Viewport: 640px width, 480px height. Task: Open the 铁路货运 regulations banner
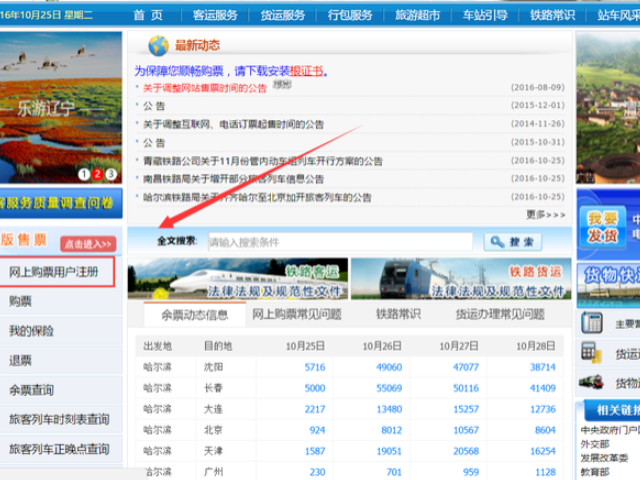pyautogui.click(x=460, y=278)
